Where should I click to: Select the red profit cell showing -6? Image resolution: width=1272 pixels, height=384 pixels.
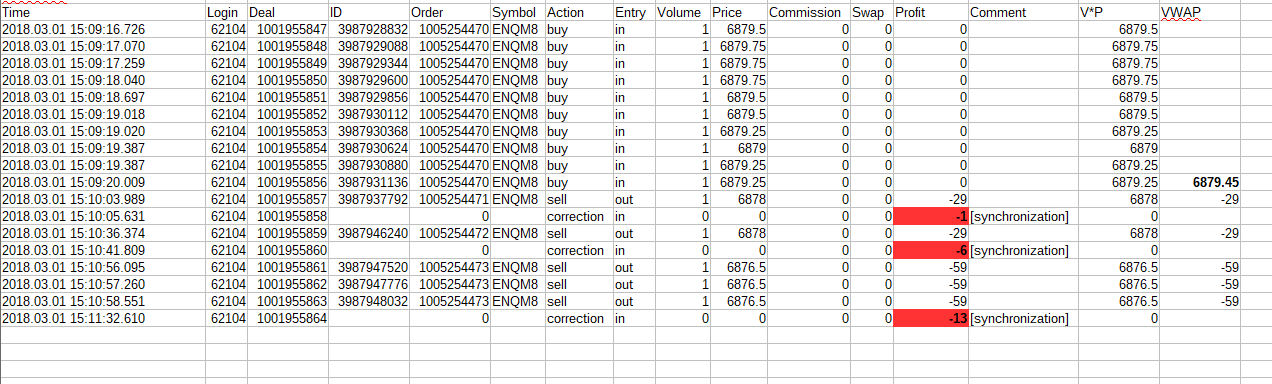[931, 251]
